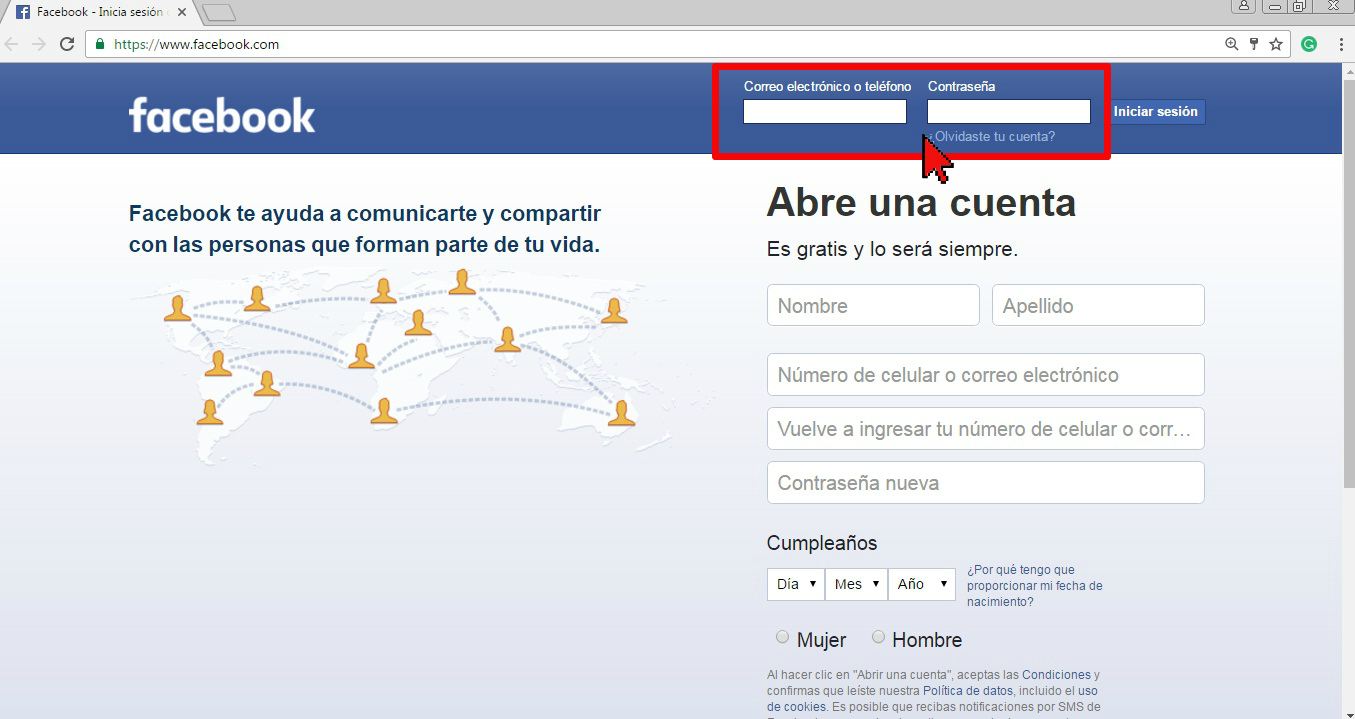Restore down the Chrome window
Viewport: 1355px width, 719px height.
tap(1299, 6)
